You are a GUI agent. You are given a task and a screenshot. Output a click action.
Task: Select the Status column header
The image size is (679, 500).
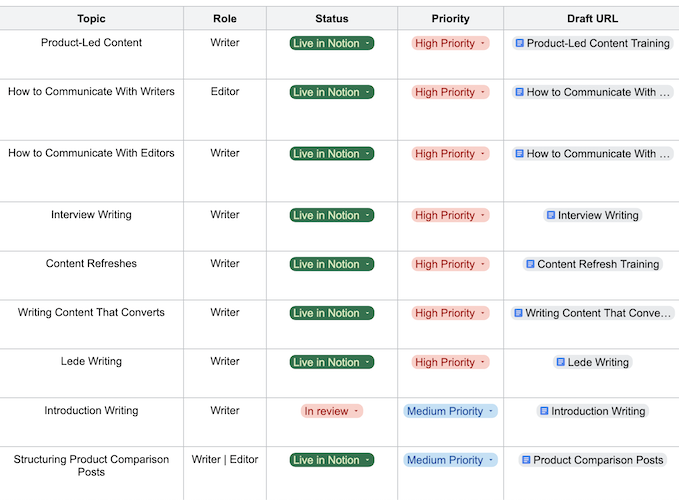pos(332,19)
